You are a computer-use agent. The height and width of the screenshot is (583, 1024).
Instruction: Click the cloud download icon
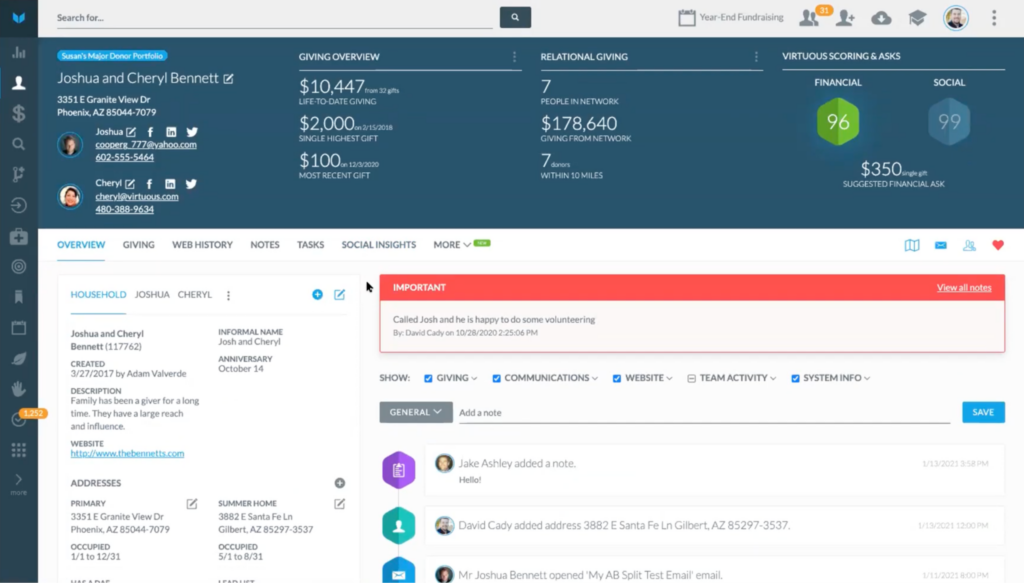click(881, 18)
